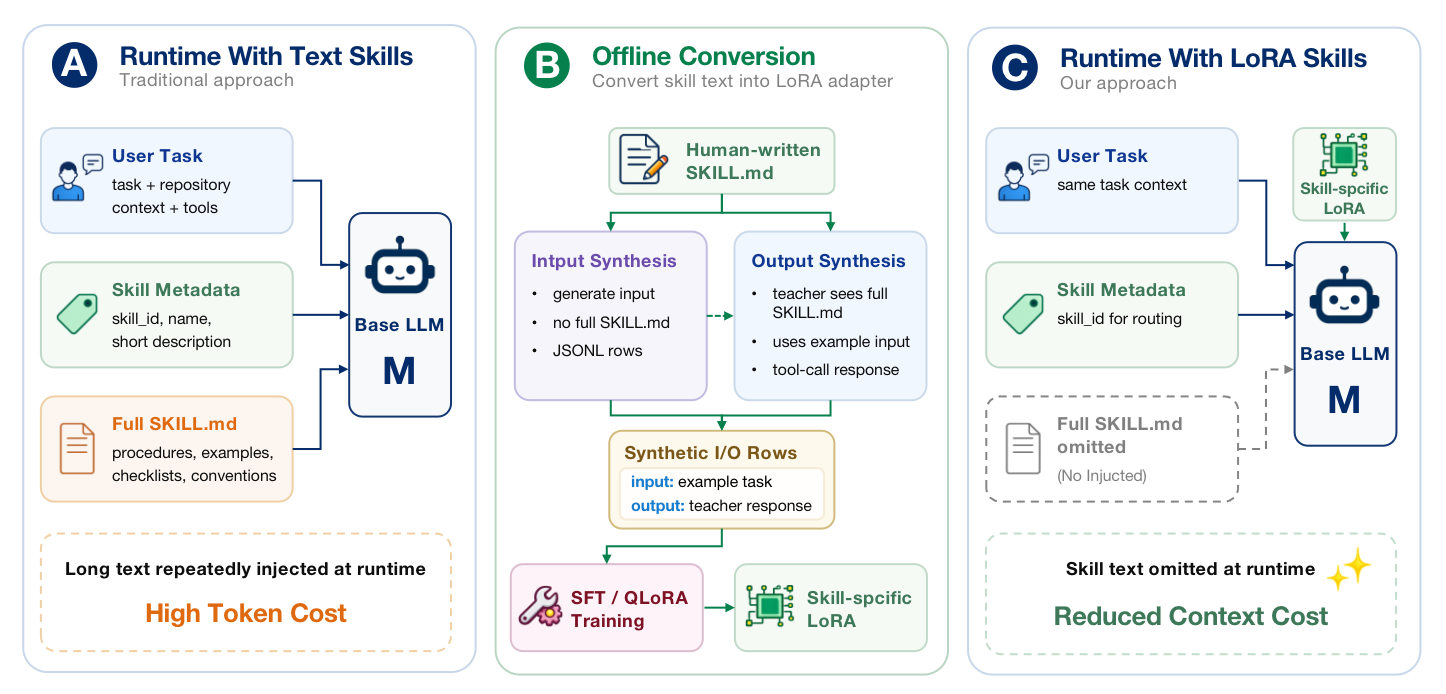Viewport: 1446px width, 694px height.
Task: Click the "skill_id for routing" text
Action: tap(1119, 319)
